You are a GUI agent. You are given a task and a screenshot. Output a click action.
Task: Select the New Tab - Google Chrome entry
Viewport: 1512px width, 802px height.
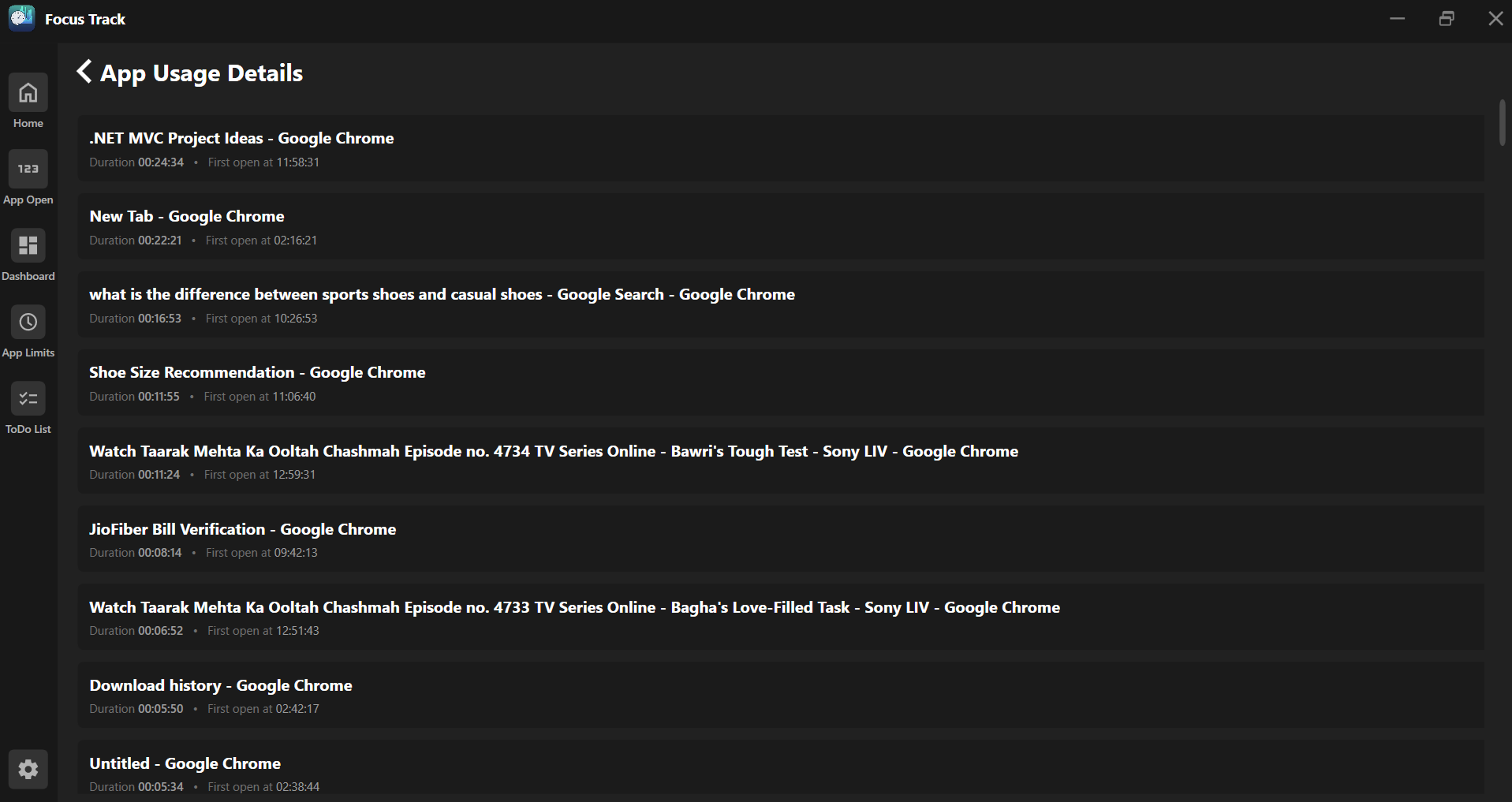(781, 226)
